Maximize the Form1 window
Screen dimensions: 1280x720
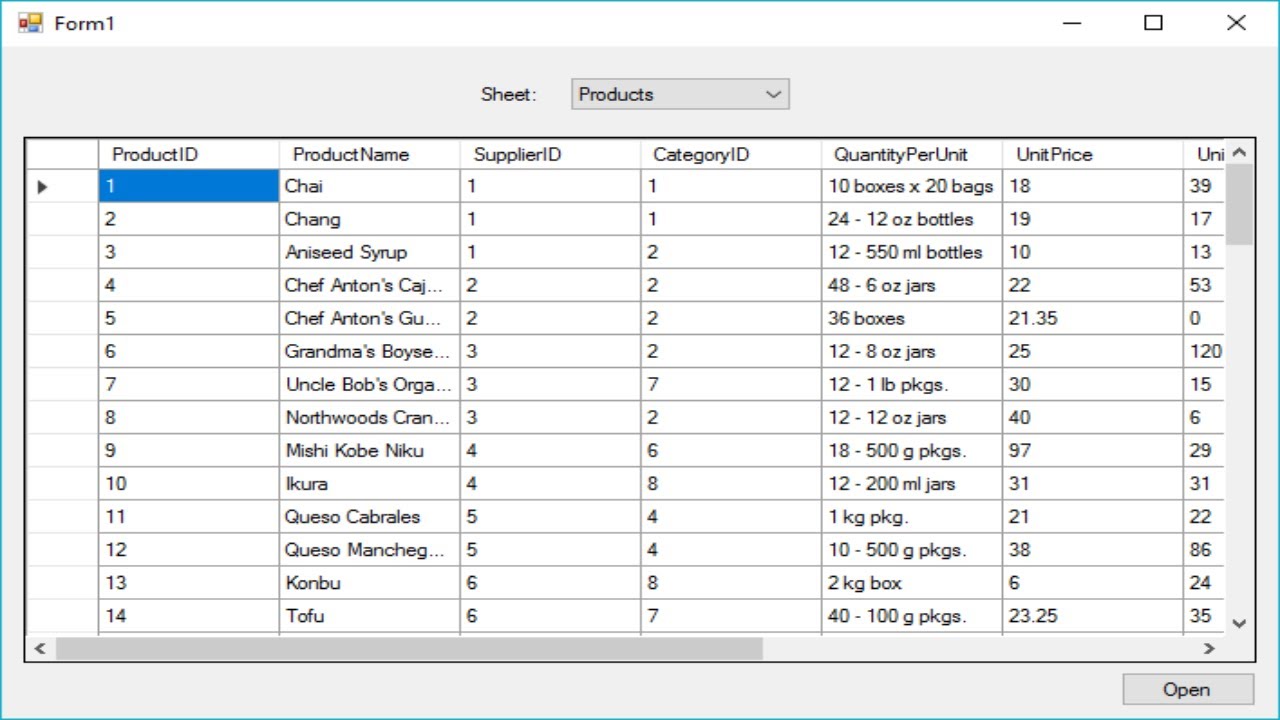pos(1153,23)
